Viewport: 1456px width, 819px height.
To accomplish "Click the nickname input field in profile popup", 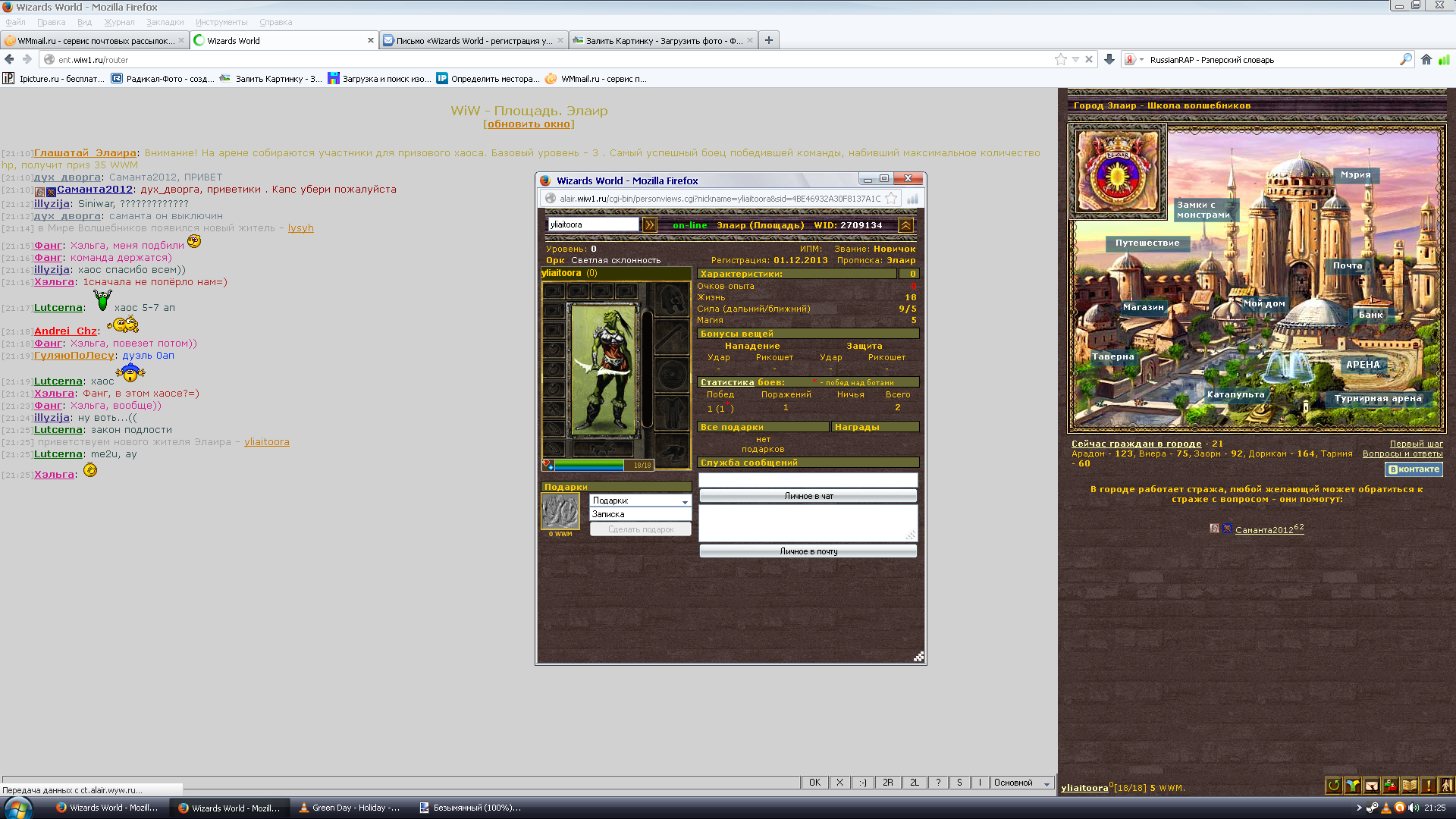I will point(593,224).
